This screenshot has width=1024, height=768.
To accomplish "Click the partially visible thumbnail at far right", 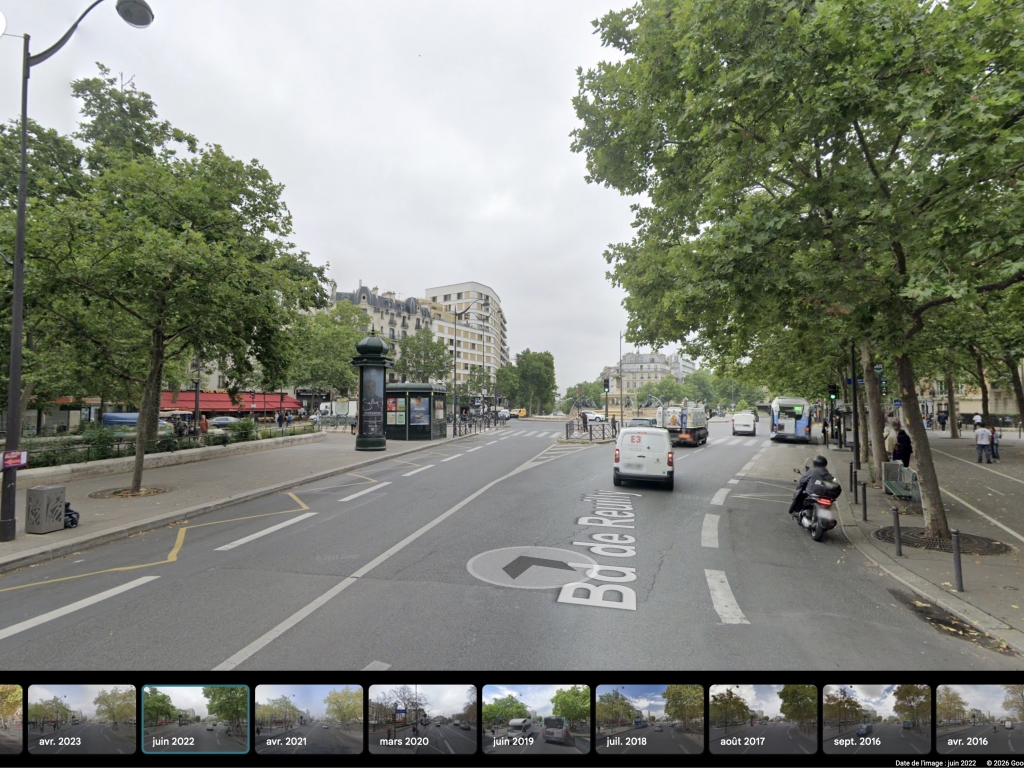I will click(x=1016, y=718).
